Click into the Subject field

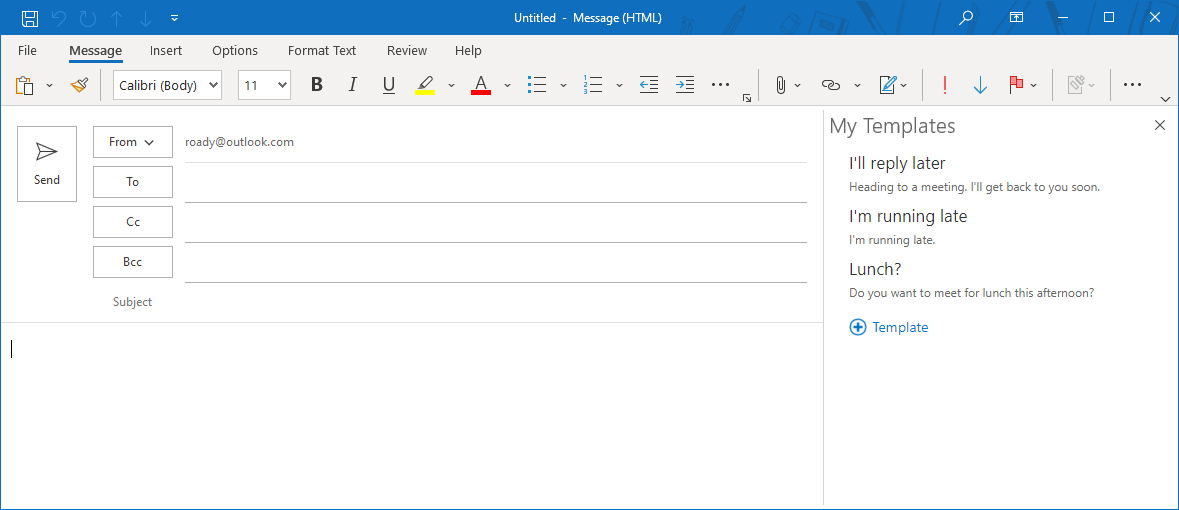coord(496,302)
